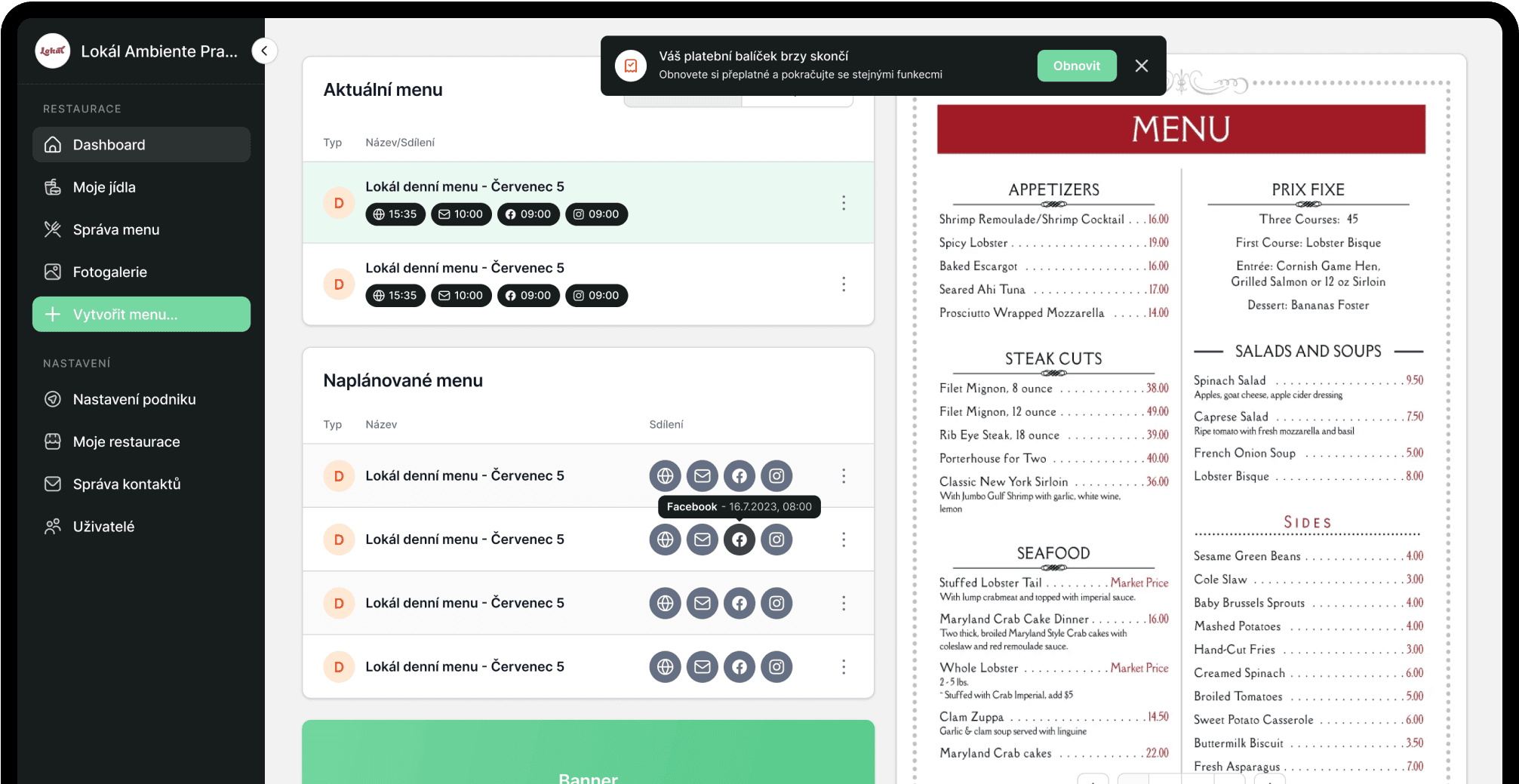Open Fotogalerie from the sidebar

click(x=111, y=272)
